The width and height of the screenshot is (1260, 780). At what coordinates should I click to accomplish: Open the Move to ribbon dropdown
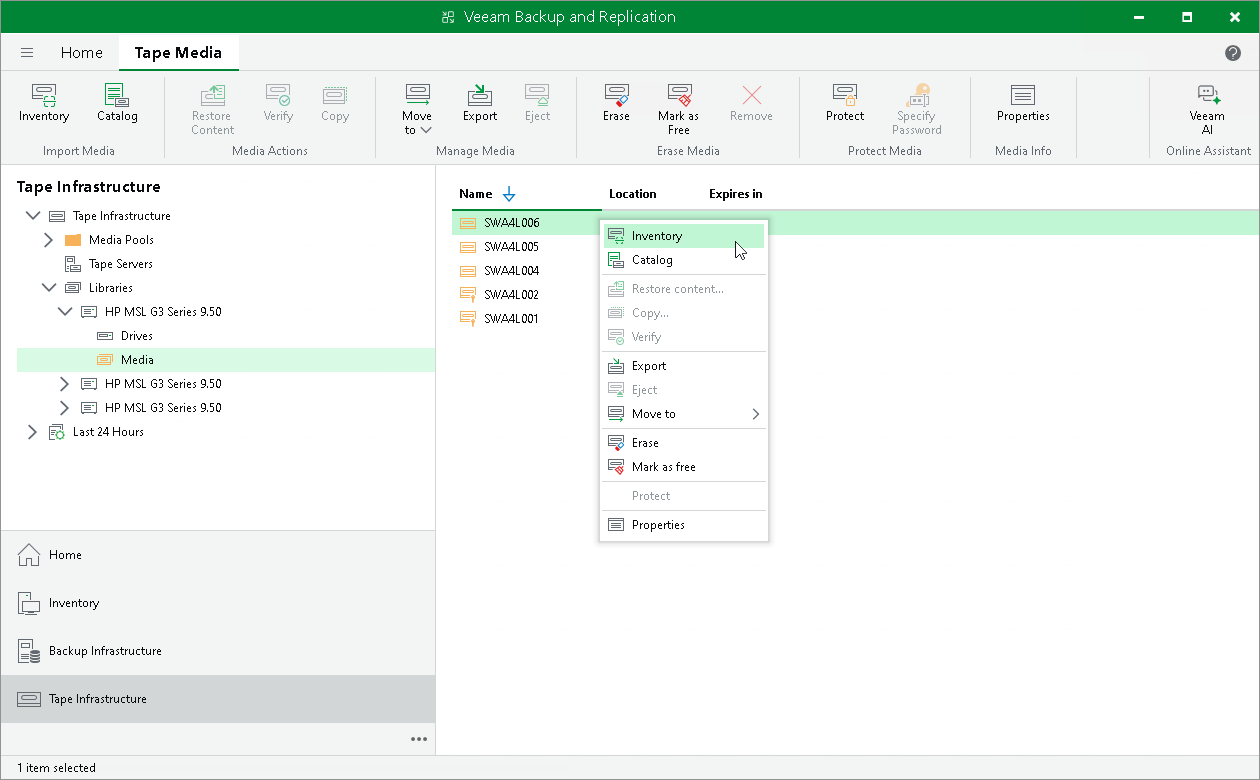point(417,110)
